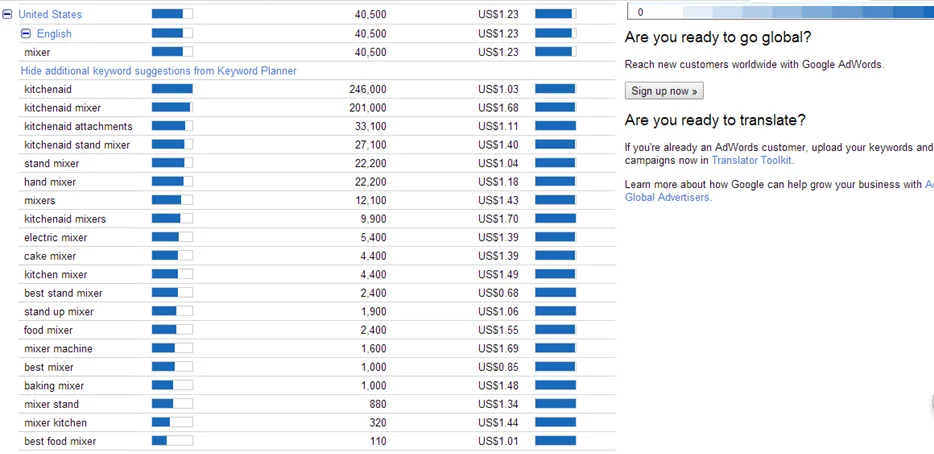Click the market-potential bar for best food mixer
This screenshot has width=934, height=454.
172,441
